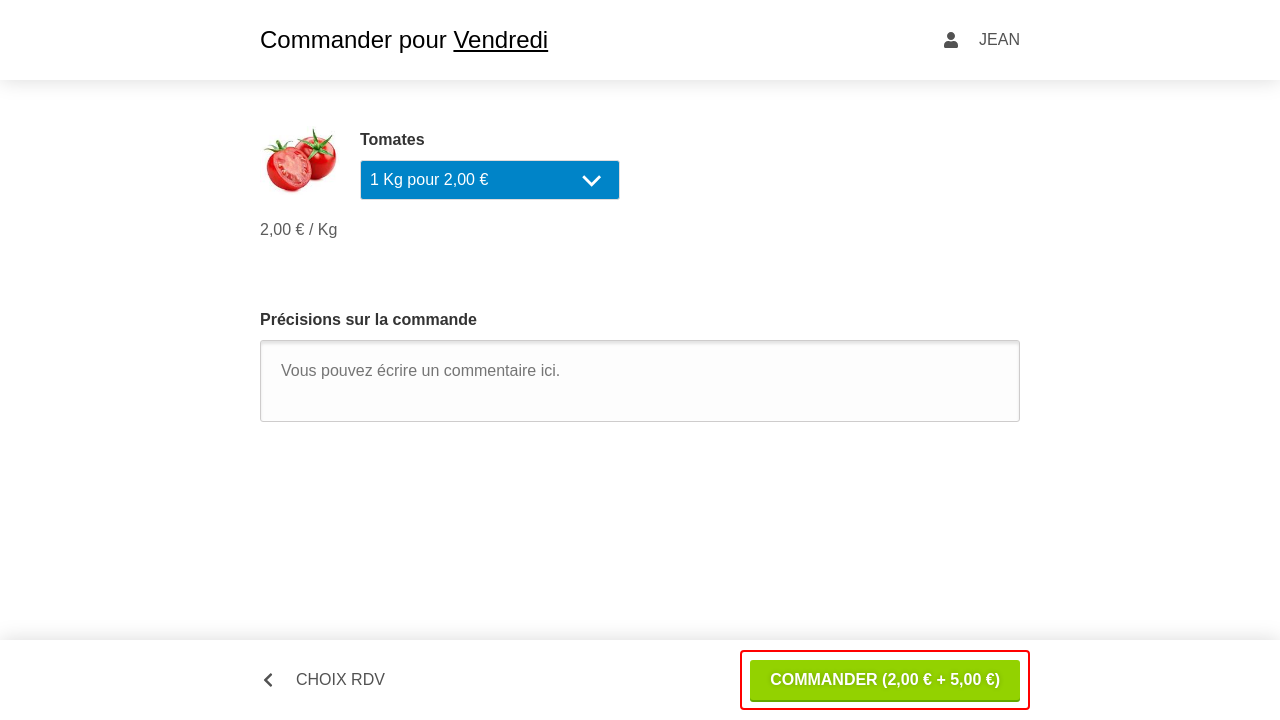Submit order with the COMMANDER button
This screenshot has height=720, width=1280.
coord(885,680)
